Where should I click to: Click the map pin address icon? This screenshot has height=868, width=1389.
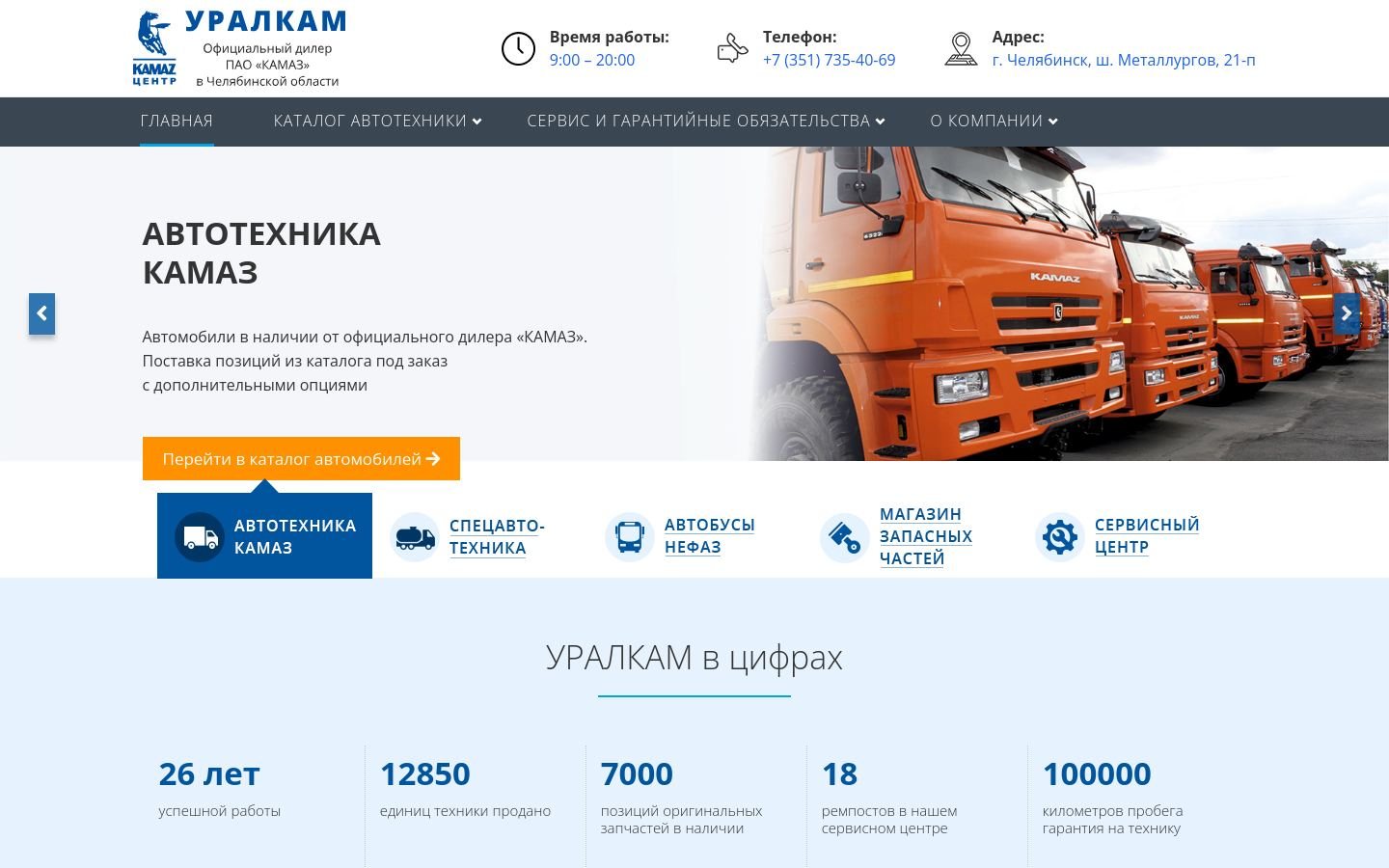(x=961, y=48)
